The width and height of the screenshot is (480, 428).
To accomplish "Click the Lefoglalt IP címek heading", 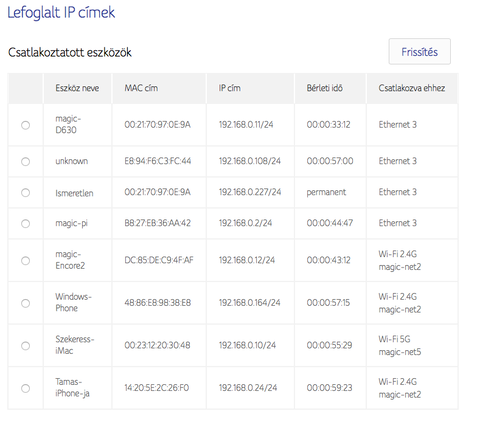I will [61, 13].
